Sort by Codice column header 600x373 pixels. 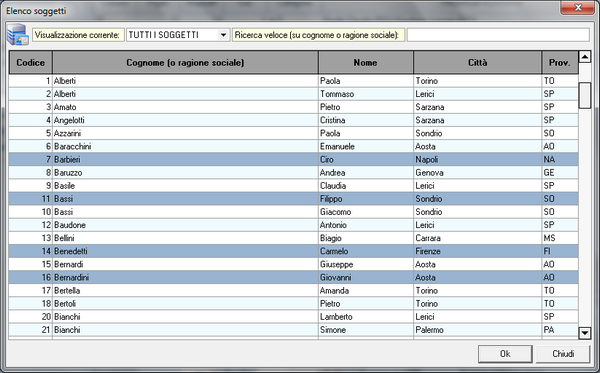pos(31,62)
